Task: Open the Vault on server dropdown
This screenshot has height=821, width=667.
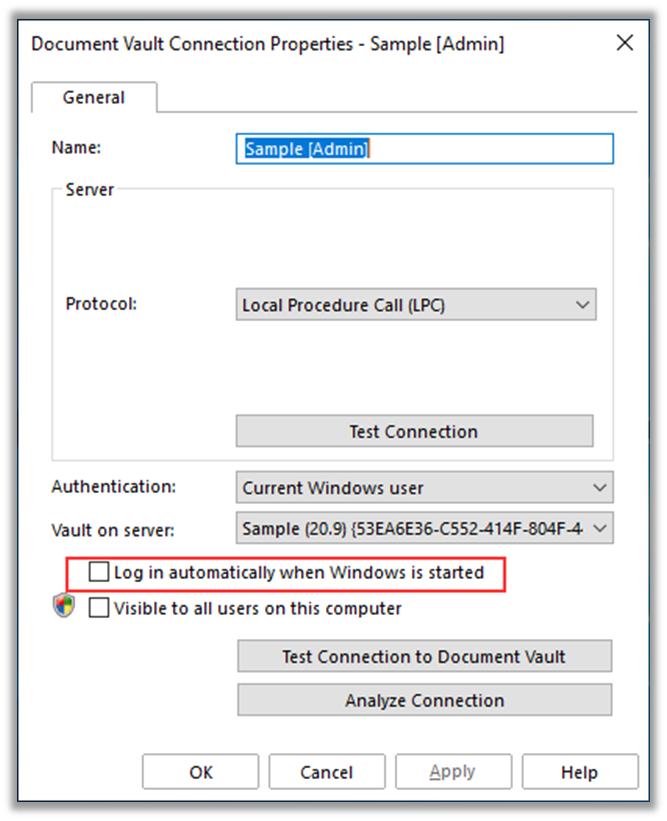Action: click(425, 528)
